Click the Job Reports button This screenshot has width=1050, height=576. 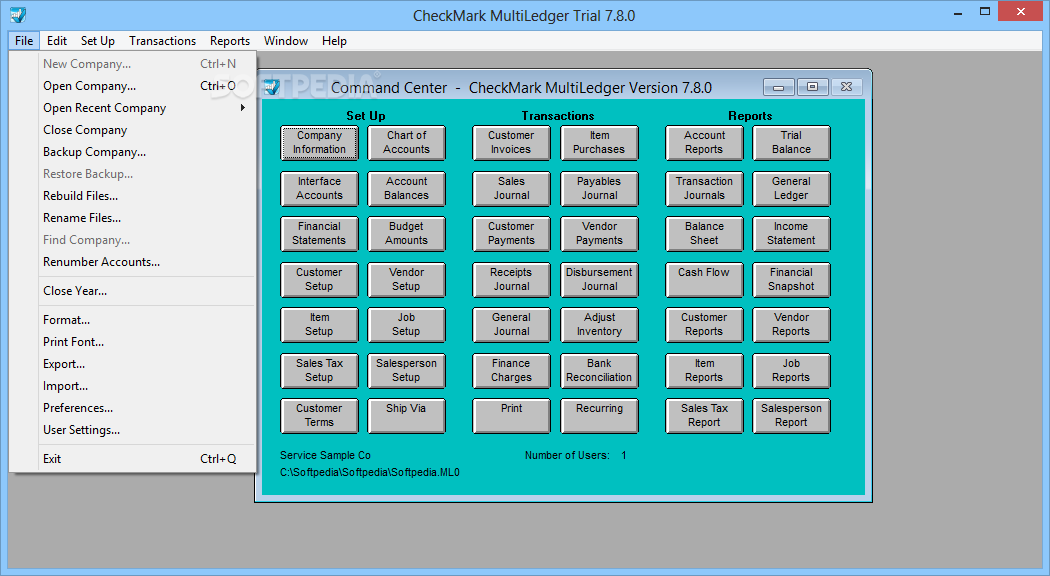(792, 370)
